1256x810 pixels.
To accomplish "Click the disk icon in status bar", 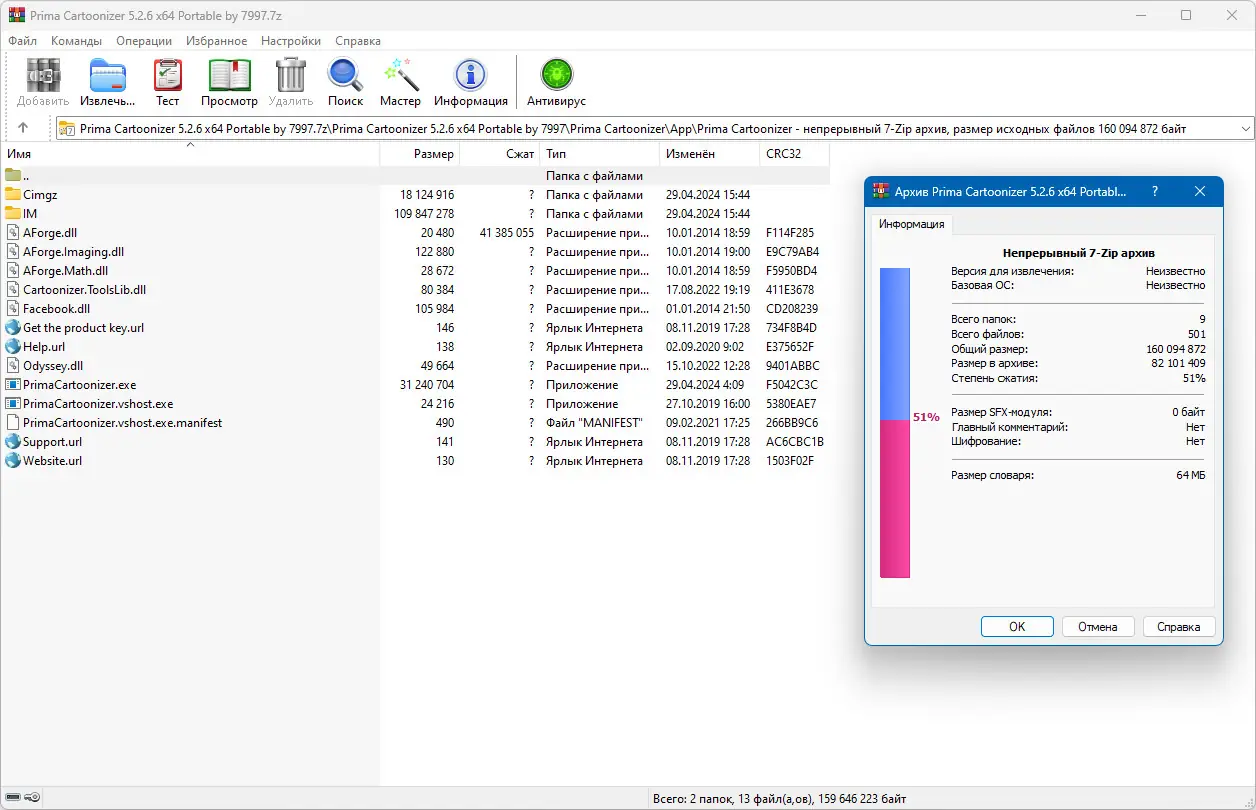I will 12,797.
